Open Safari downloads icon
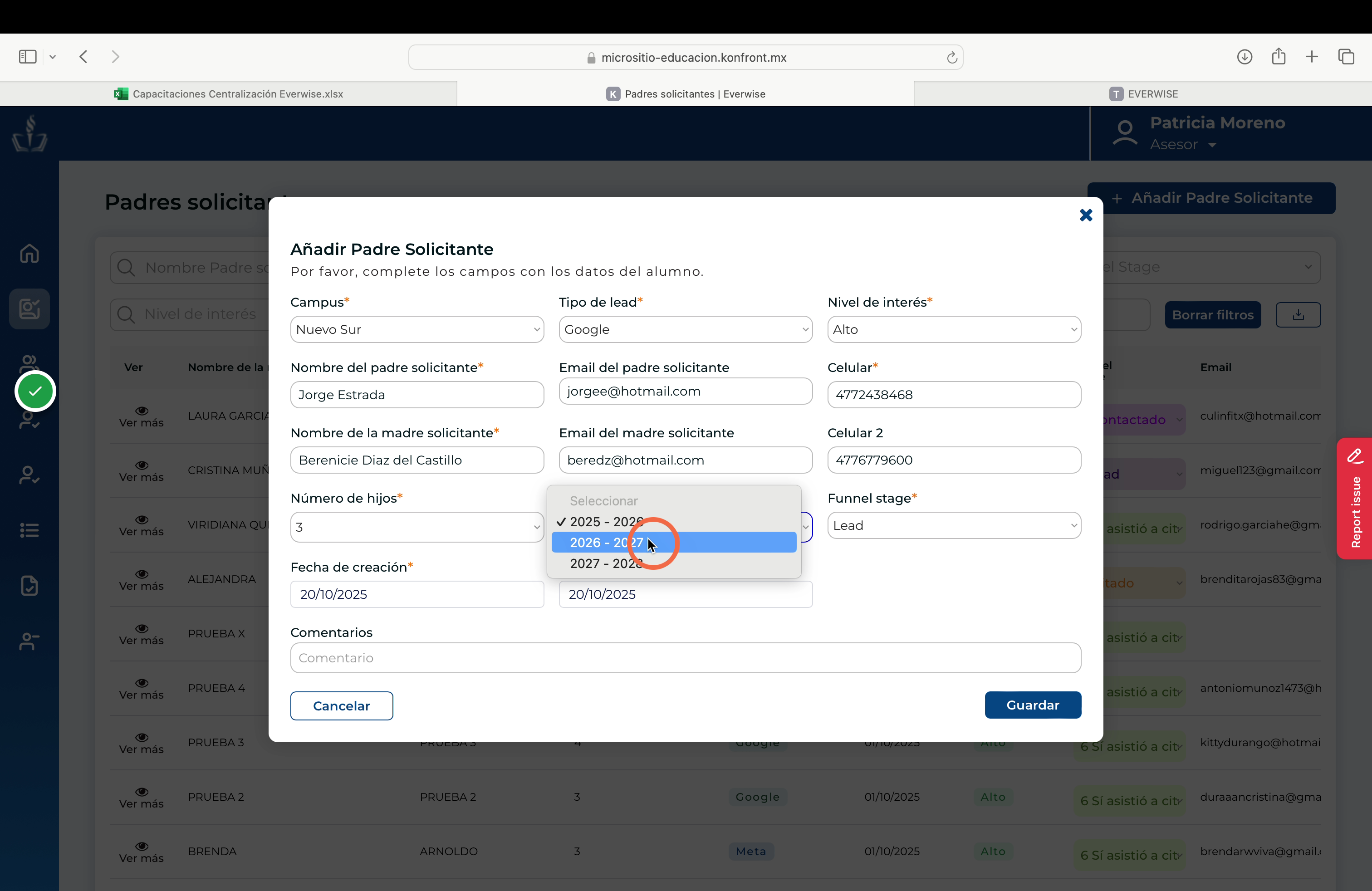1372x891 pixels. 1245,56
